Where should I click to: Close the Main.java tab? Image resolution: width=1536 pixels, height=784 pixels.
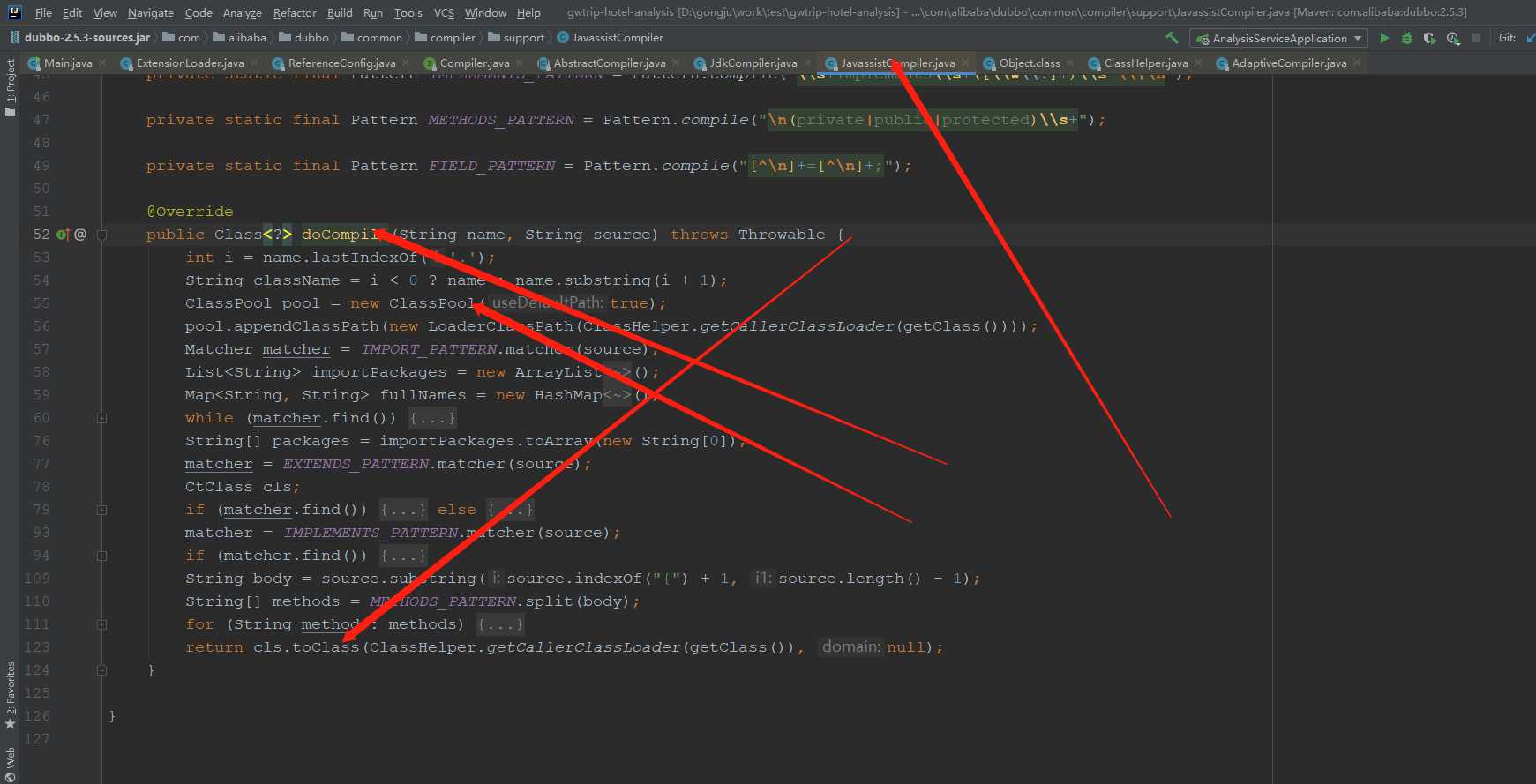coord(102,63)
